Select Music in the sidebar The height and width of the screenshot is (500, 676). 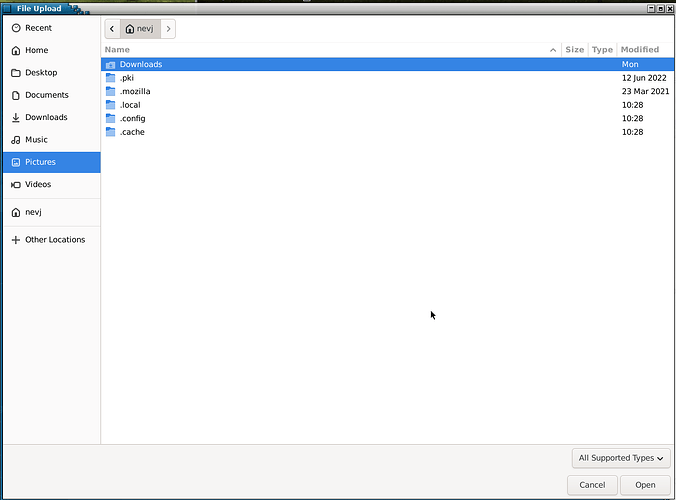click(52, 140)
